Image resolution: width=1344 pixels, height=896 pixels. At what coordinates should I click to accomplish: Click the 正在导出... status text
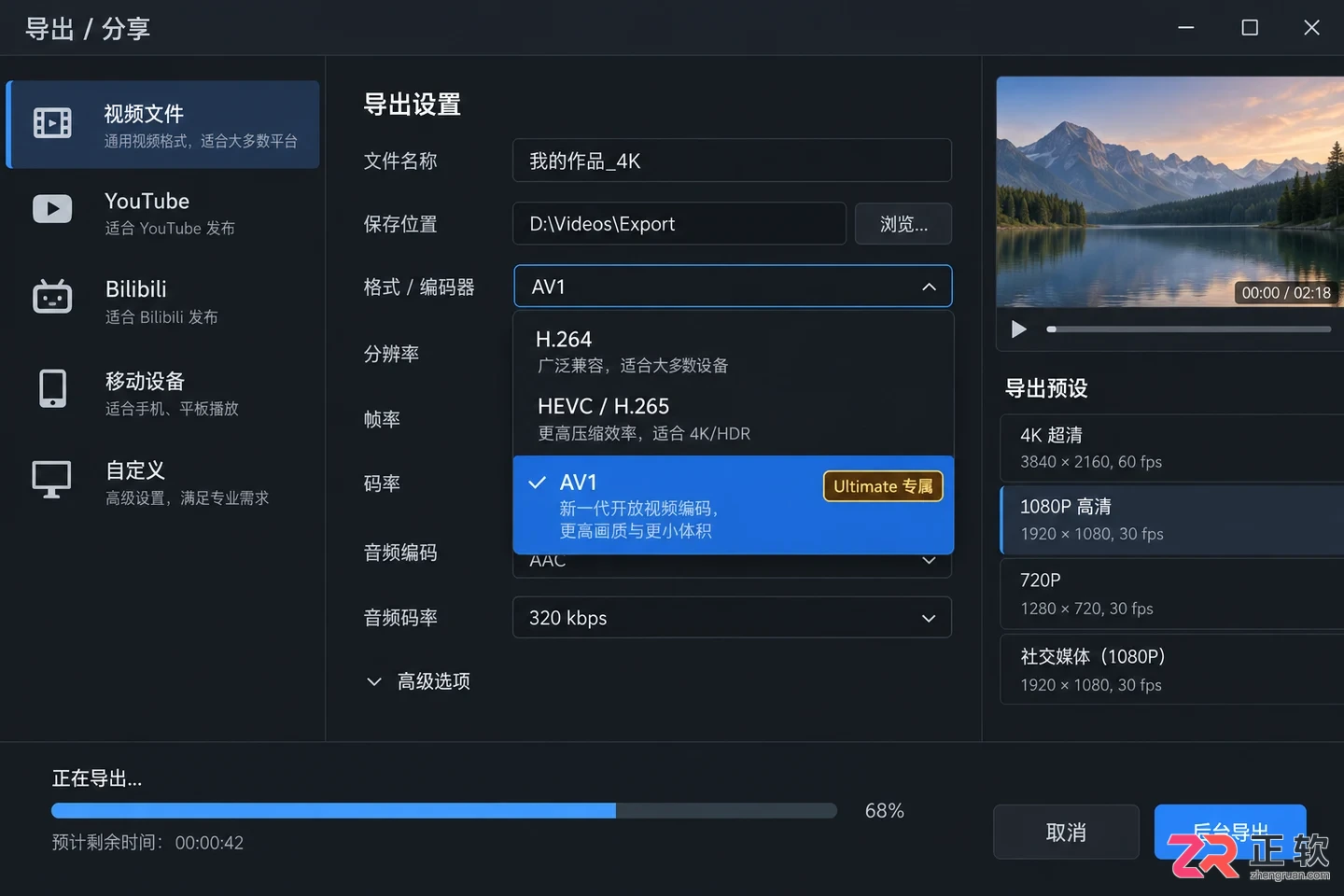click(97, 778)
